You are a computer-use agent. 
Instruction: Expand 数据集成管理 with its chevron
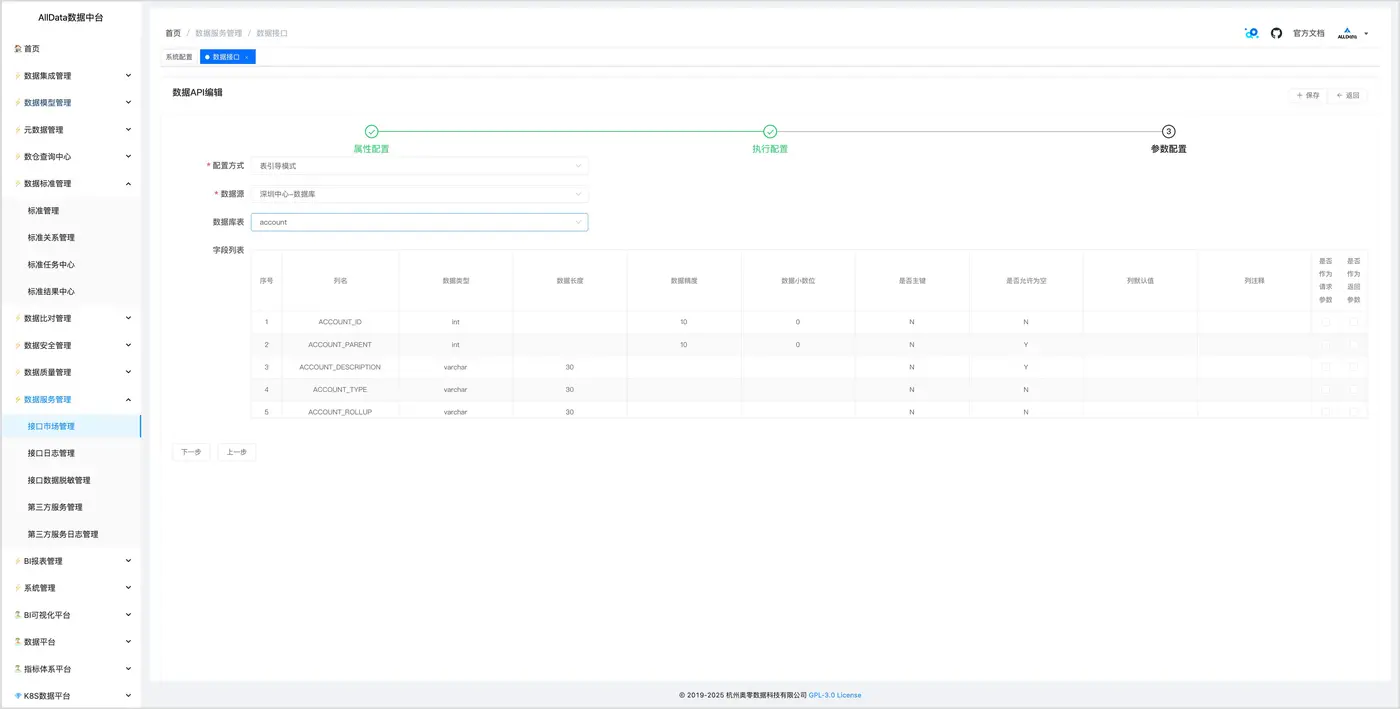128,75
